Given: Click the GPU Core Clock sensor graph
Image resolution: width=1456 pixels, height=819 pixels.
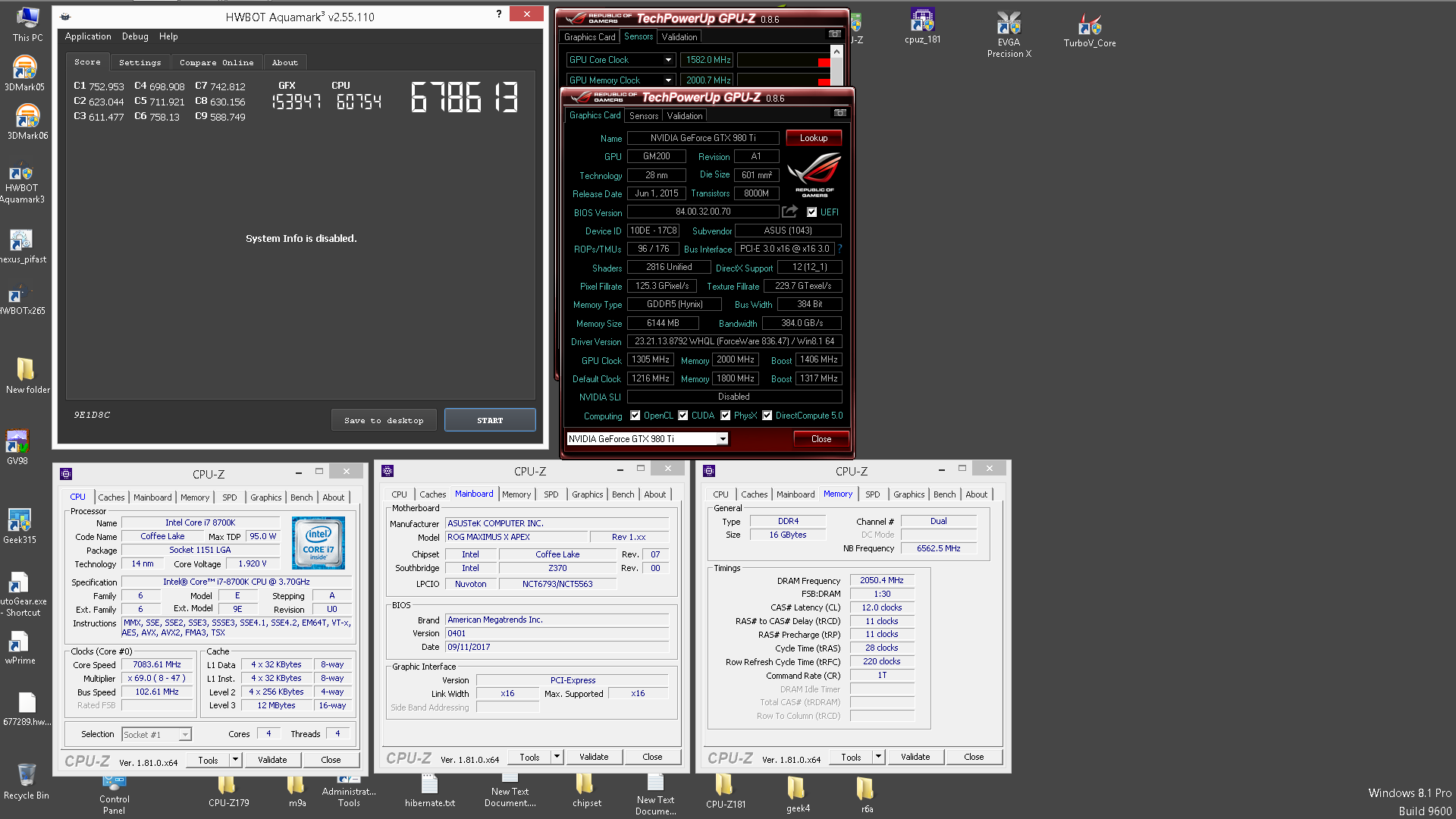Looking at the screenshot, I should [x=783, y=60].
